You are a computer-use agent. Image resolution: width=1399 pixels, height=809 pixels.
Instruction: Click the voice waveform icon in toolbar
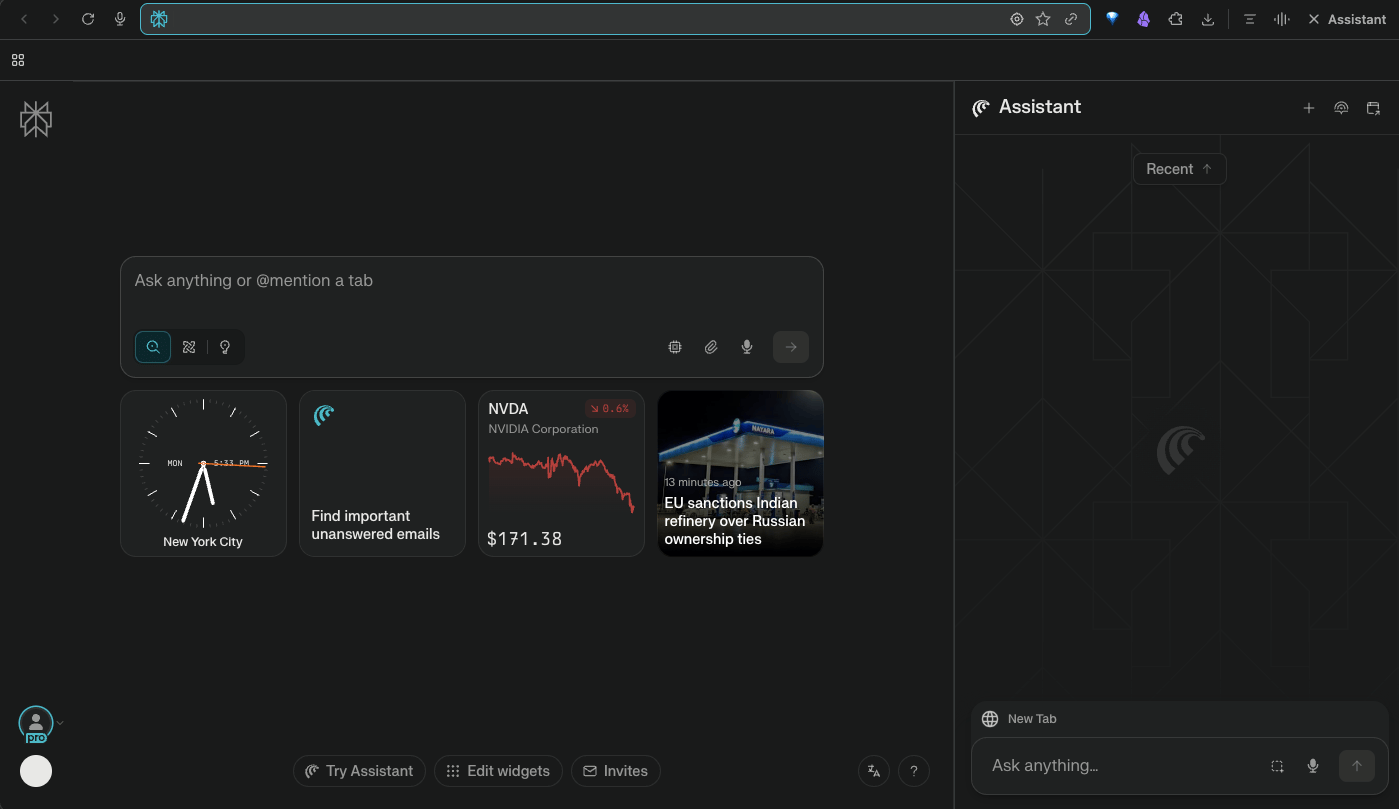[x=1282, y=19]
